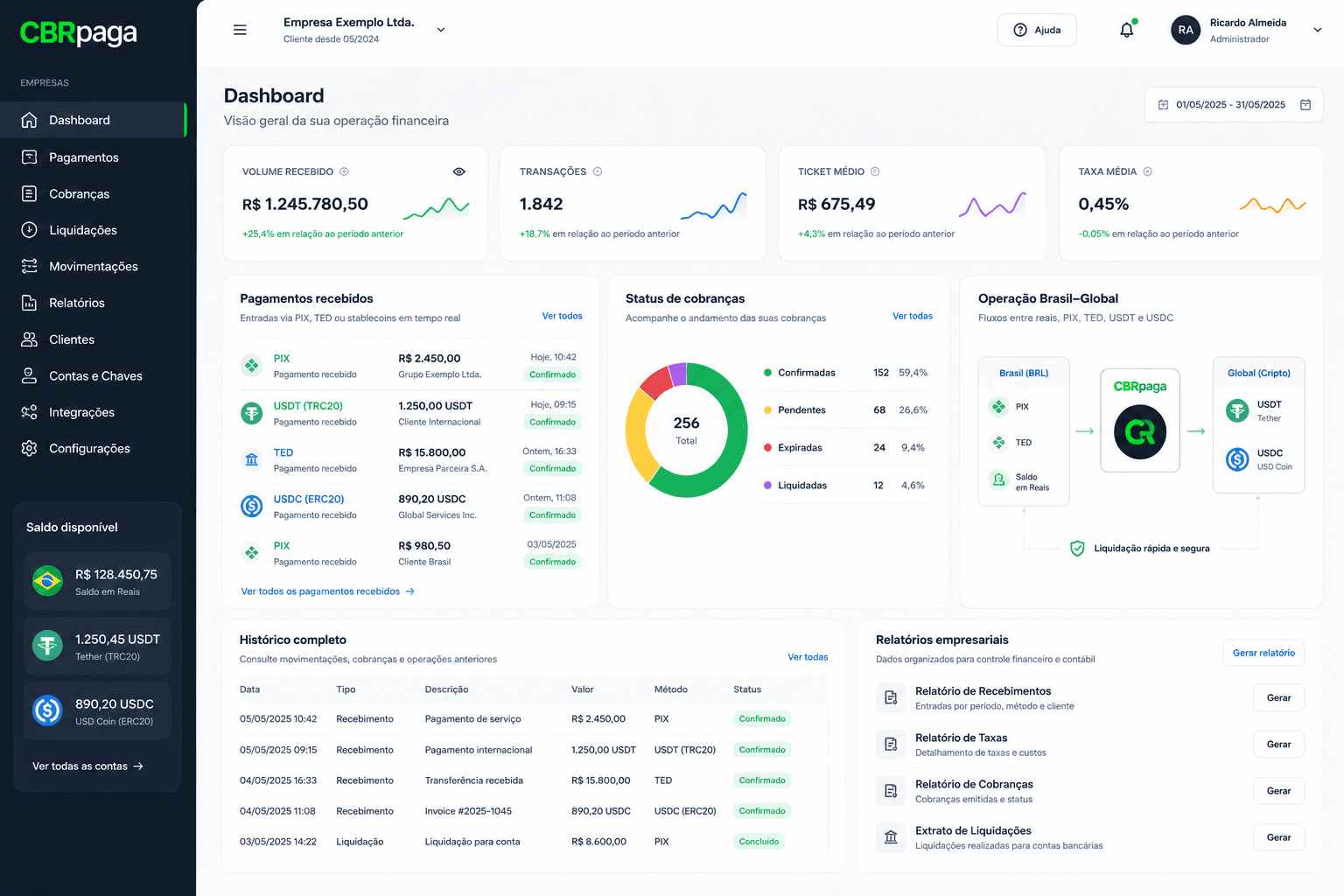
Task: Click the Concluído status badge in history table
Action: (759, 842)
